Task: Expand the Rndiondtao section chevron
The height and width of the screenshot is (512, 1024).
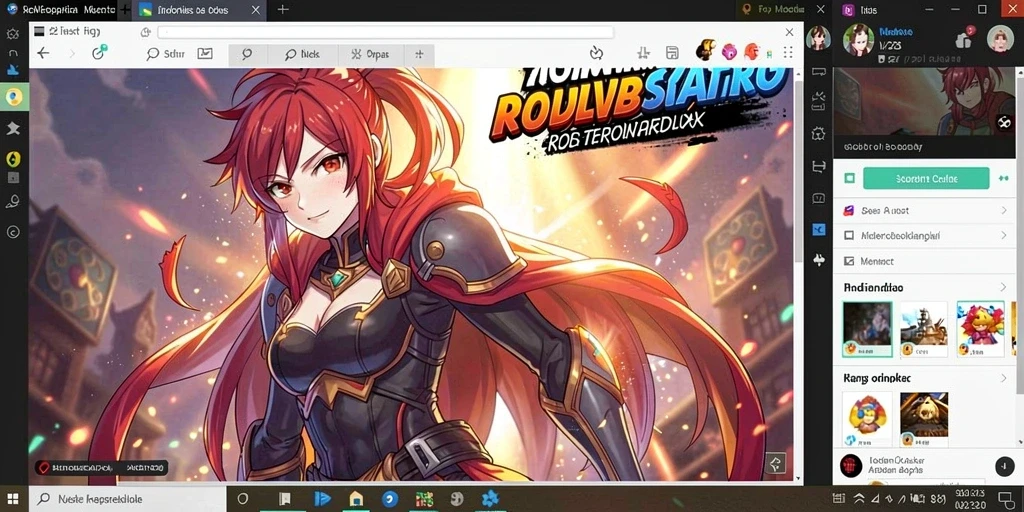Action: (1003, 287)
